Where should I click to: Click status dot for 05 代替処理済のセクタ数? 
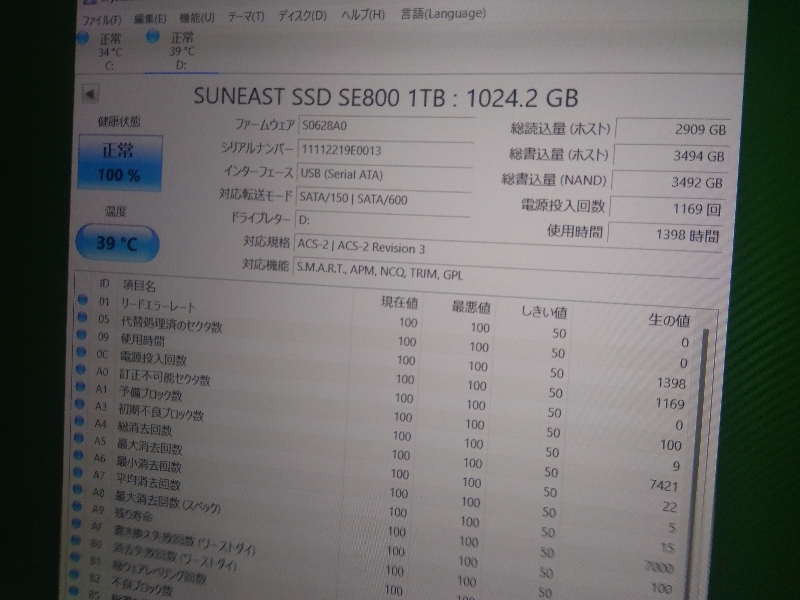(x=82, y=317)
